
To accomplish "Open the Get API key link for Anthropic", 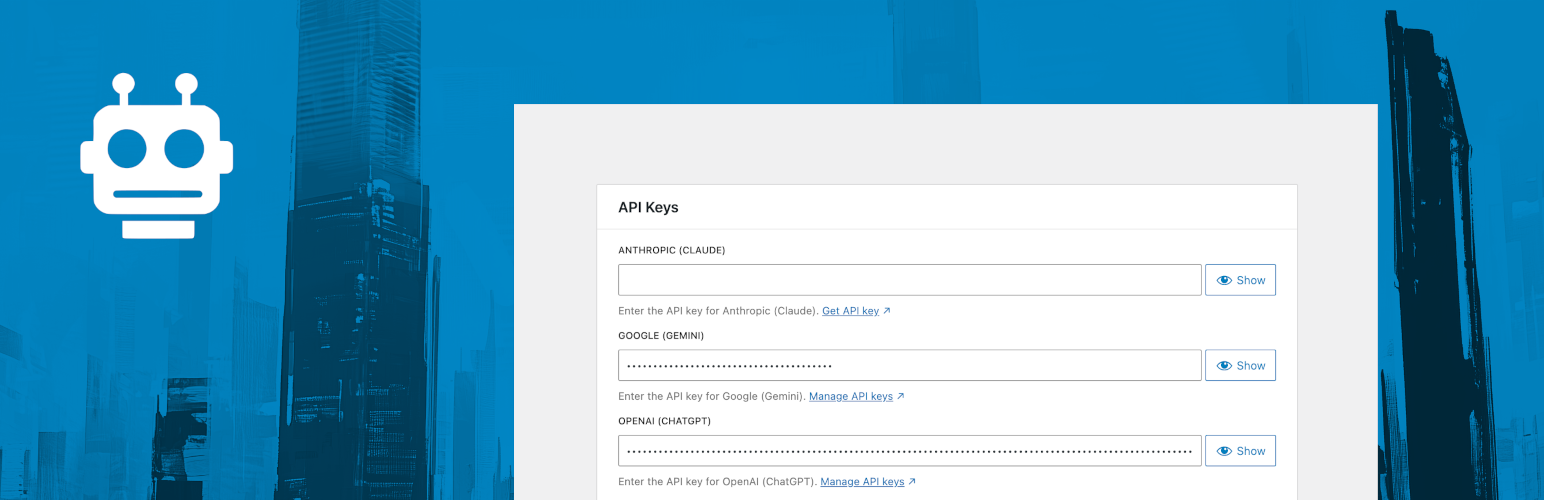I will pyautogui.click(x=850, y=311).
